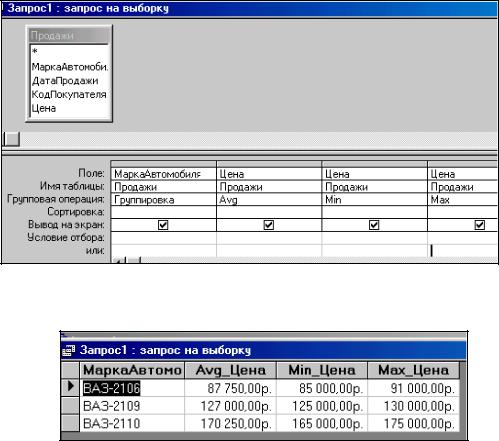Click the 'или' cell in the Max column

click(x=463, y=251)
